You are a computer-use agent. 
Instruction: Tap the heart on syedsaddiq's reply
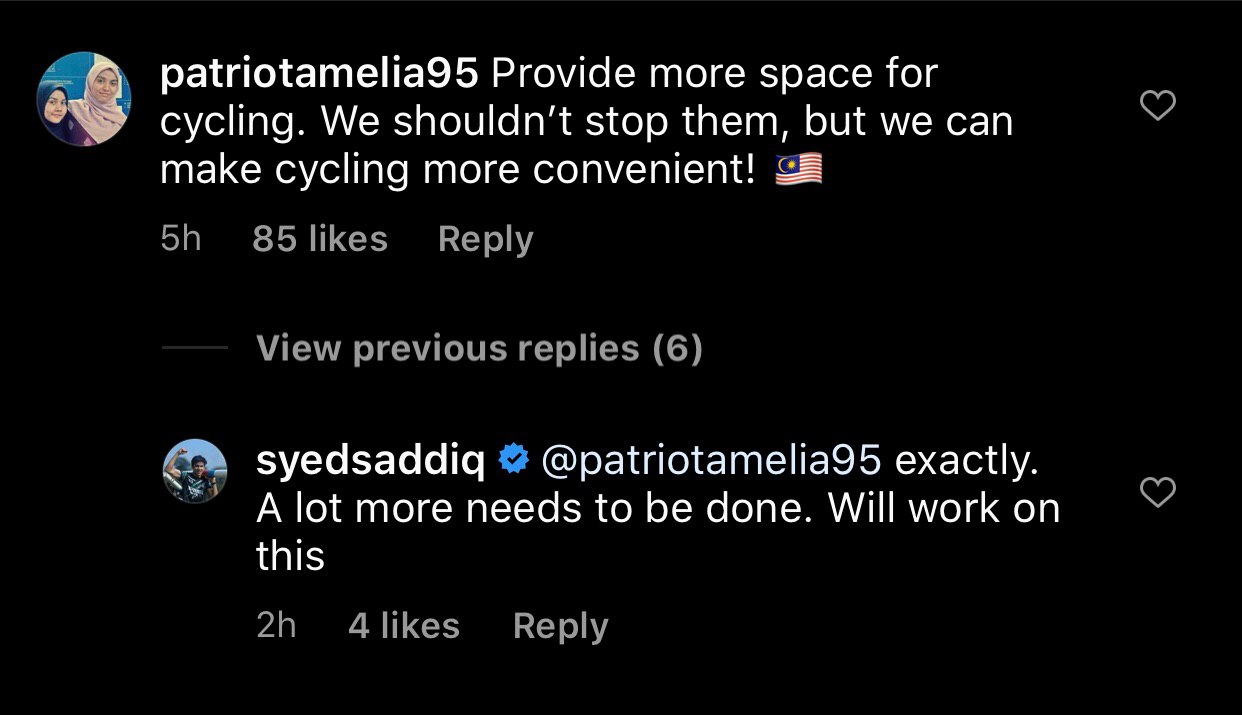1158,492
